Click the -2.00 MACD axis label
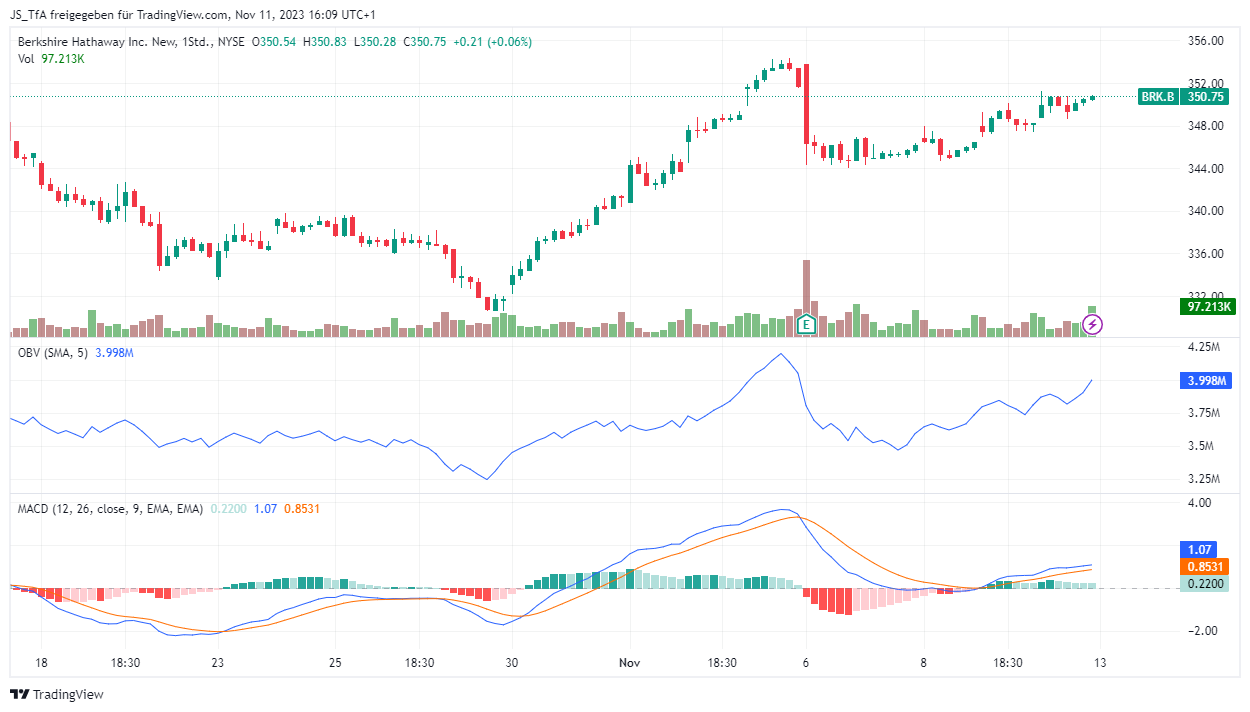The height and width of the screenshot is (712, 1250). pos(1201,631)
